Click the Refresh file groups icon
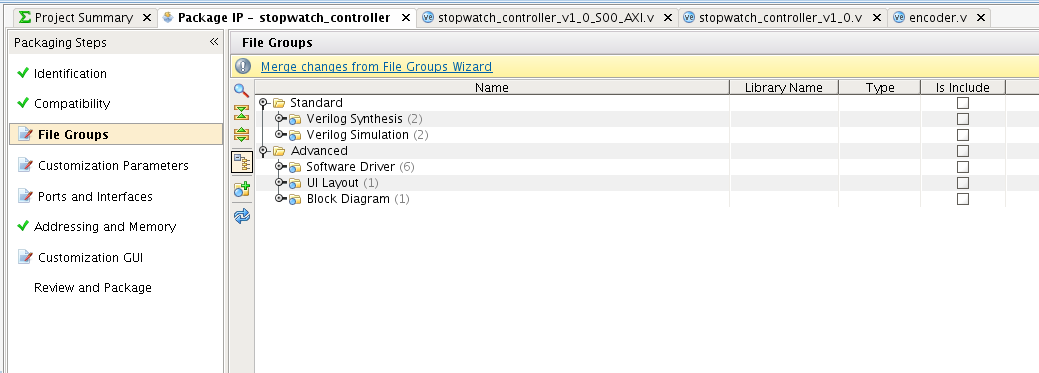The width and height of the screenshot is (1039, 373). tap(242, 216)
